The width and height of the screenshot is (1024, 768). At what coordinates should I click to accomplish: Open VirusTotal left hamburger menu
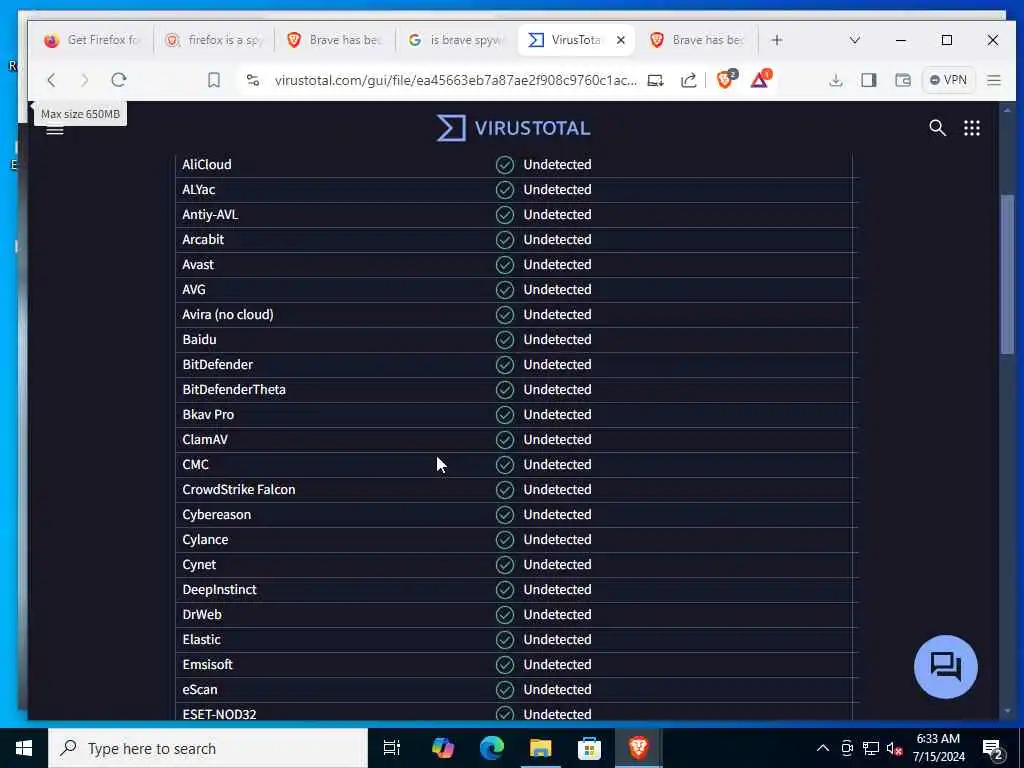(x=55, y=130)
